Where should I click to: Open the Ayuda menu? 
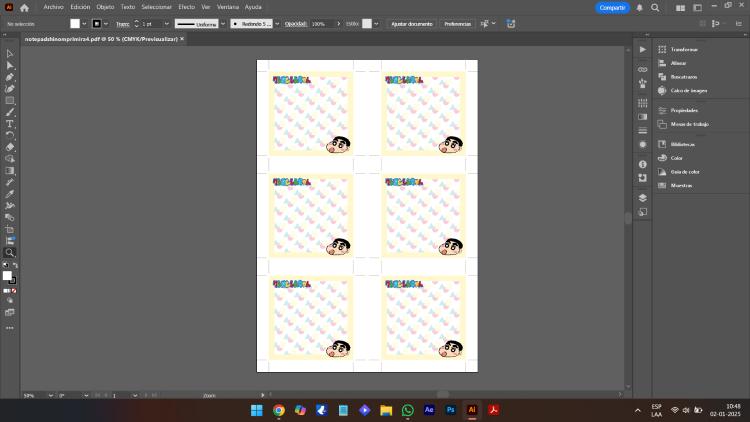(253, 7)
